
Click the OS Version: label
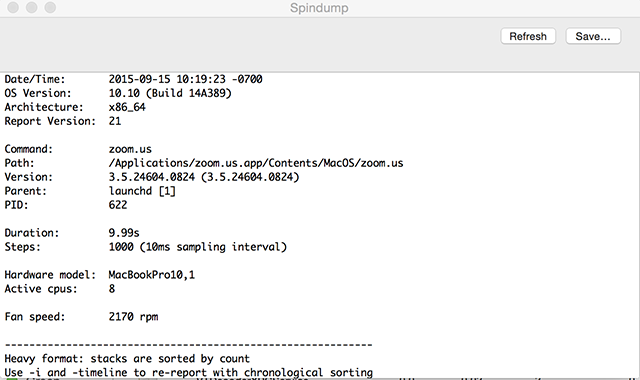pyautogui.click(x=38, y=93)
